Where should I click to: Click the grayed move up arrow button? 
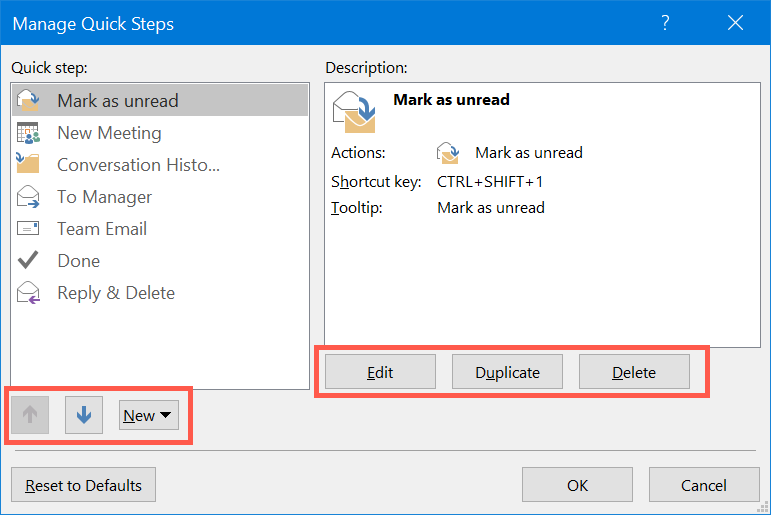(x=30, y=415)
